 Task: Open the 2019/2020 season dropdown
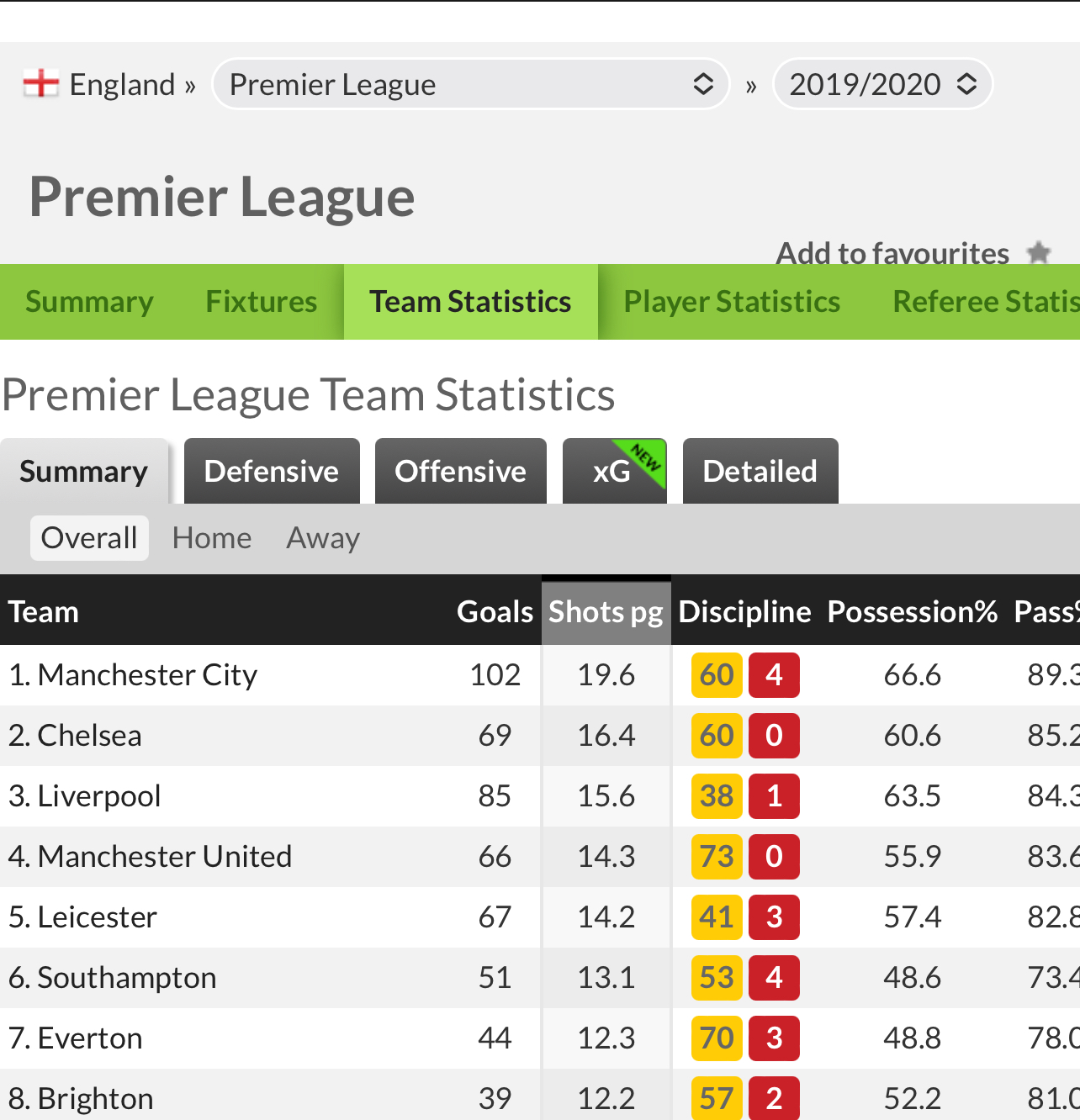882,84
